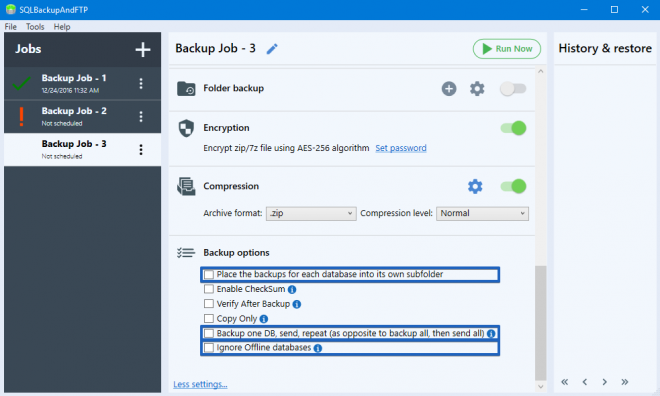
Task: Open the File menu
Action: click(x=11, y=27)
